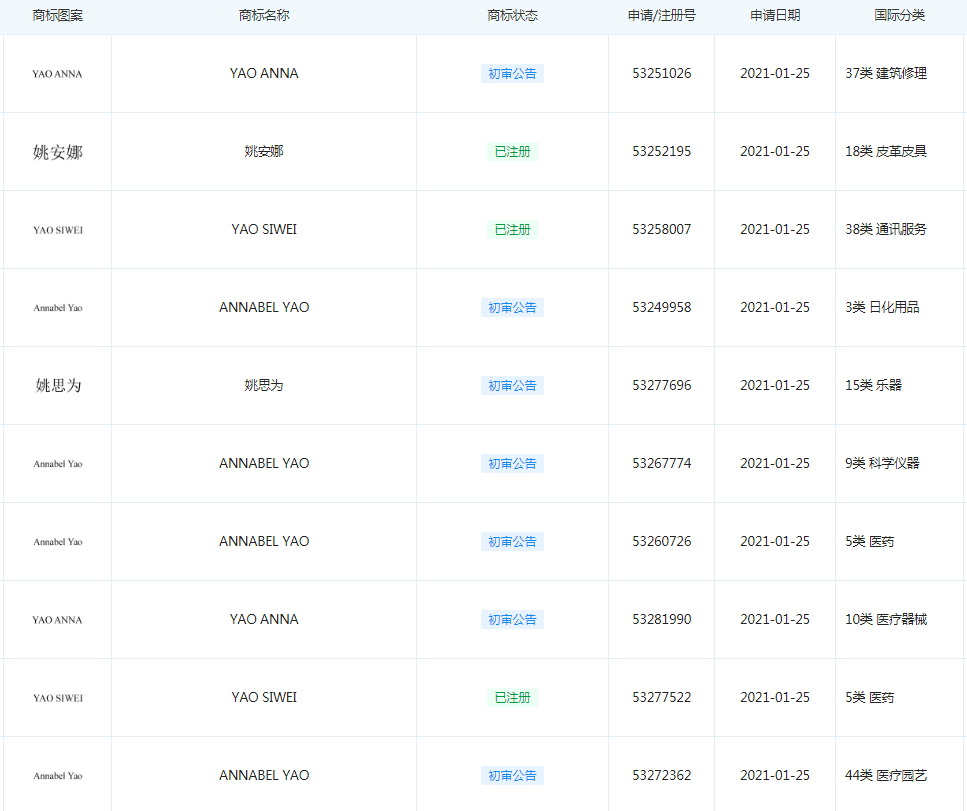
Task: Select ANNABEL YAO name in 44类 row
Action: coord(264,775)
